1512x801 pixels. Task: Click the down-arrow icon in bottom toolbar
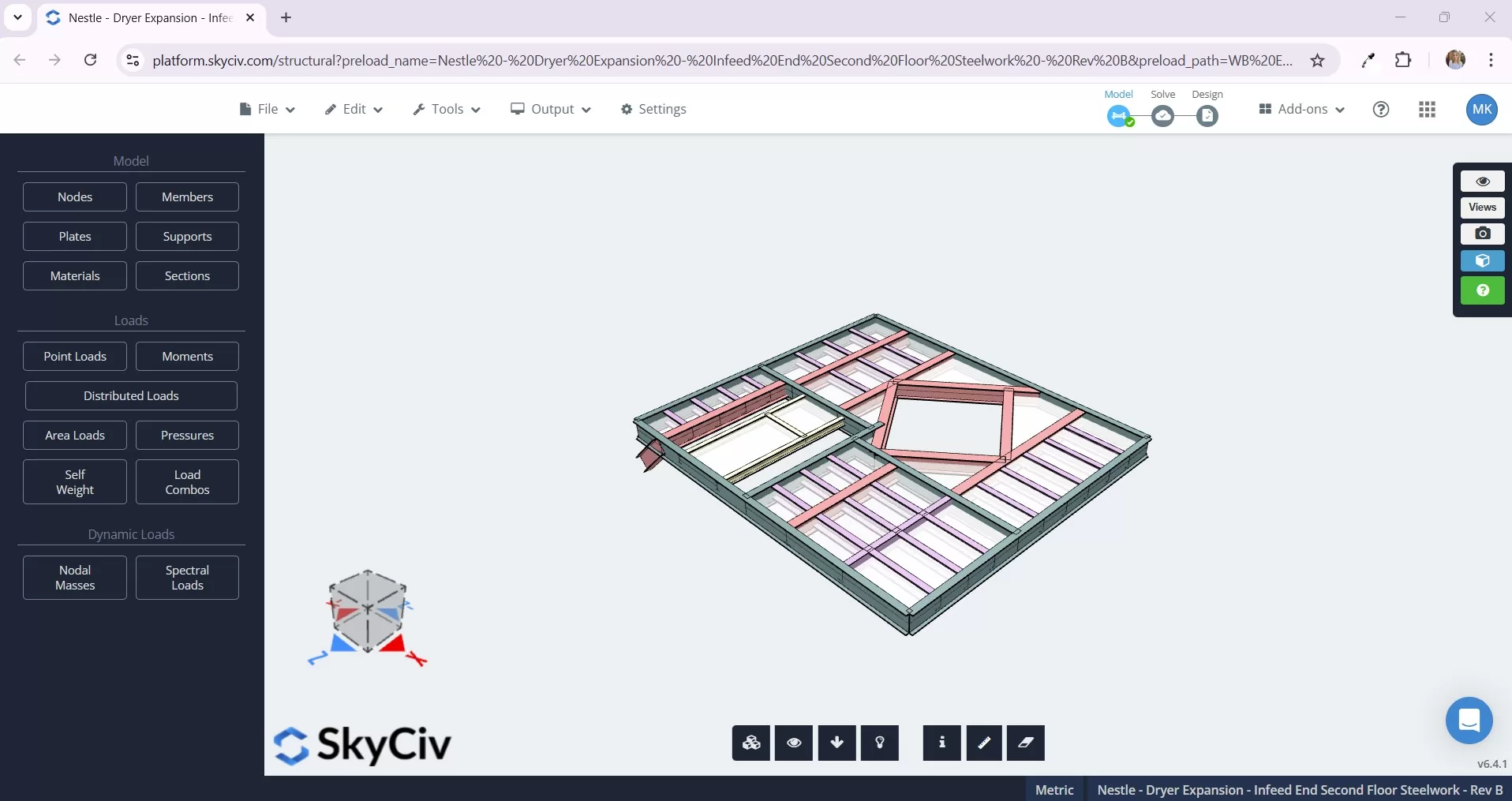pyautogui.click(x=836, y=743)
